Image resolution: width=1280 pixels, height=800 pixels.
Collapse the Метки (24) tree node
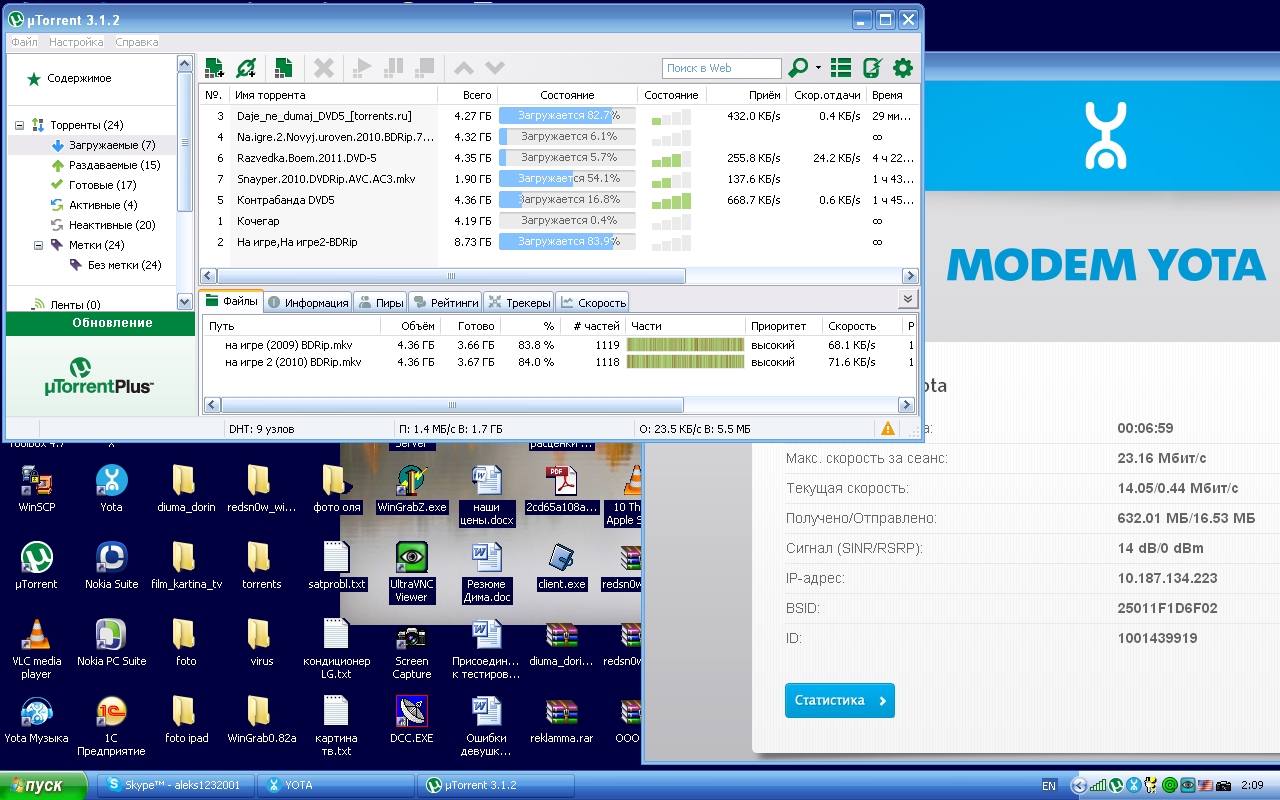click(x=39, y=245)
